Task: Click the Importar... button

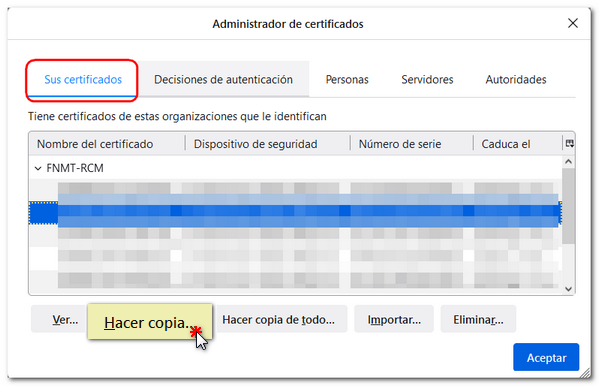Action: click(x=394, y=319)
